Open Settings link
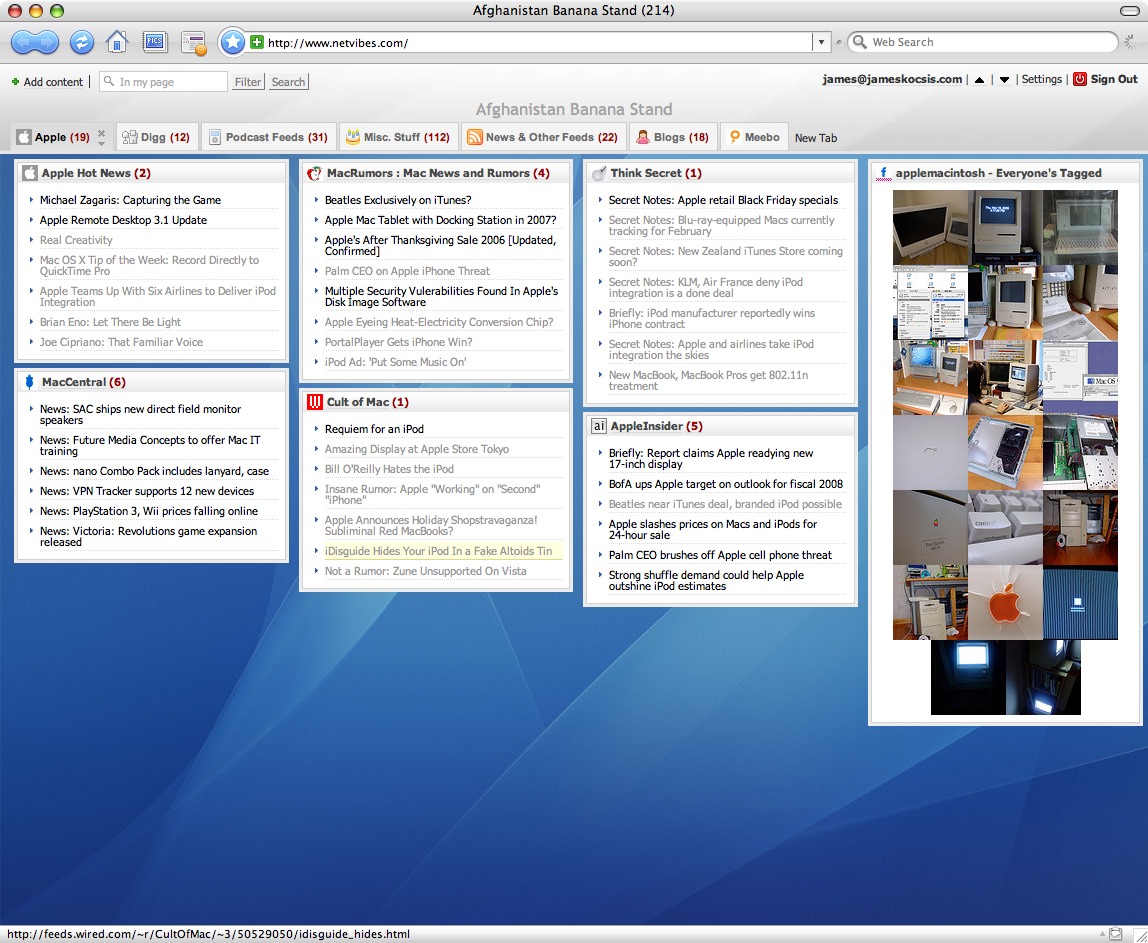The image size is (1148, 943). [x=1041, y=79]
